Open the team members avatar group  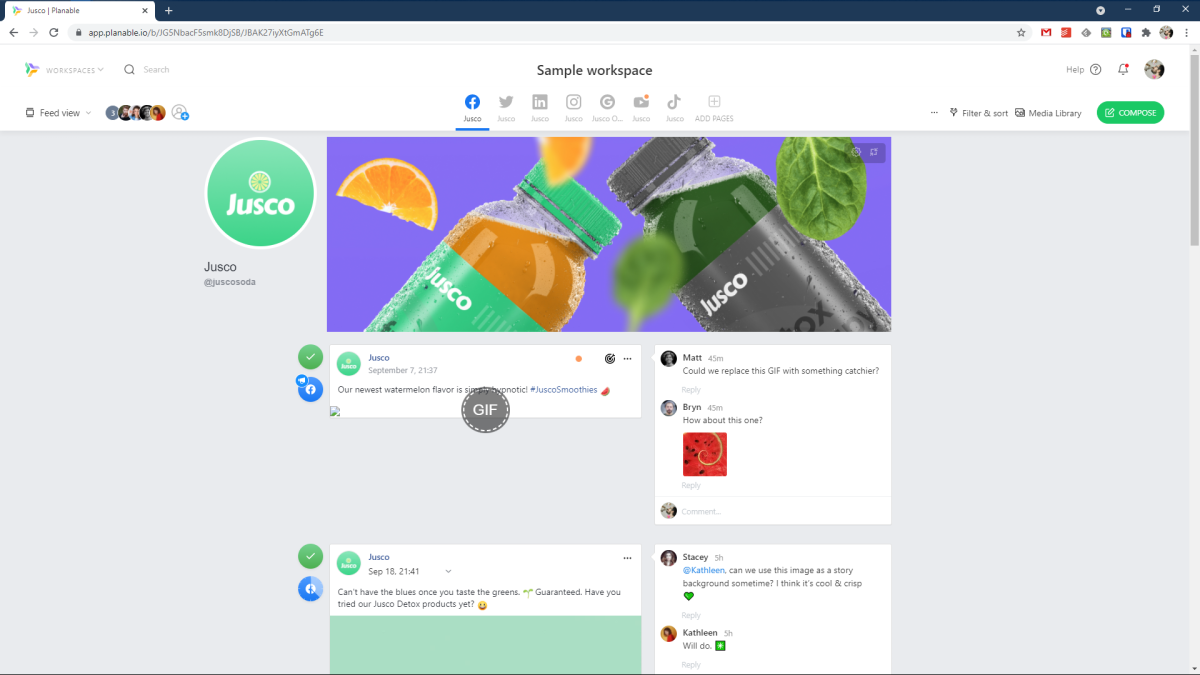pos(136,113)
